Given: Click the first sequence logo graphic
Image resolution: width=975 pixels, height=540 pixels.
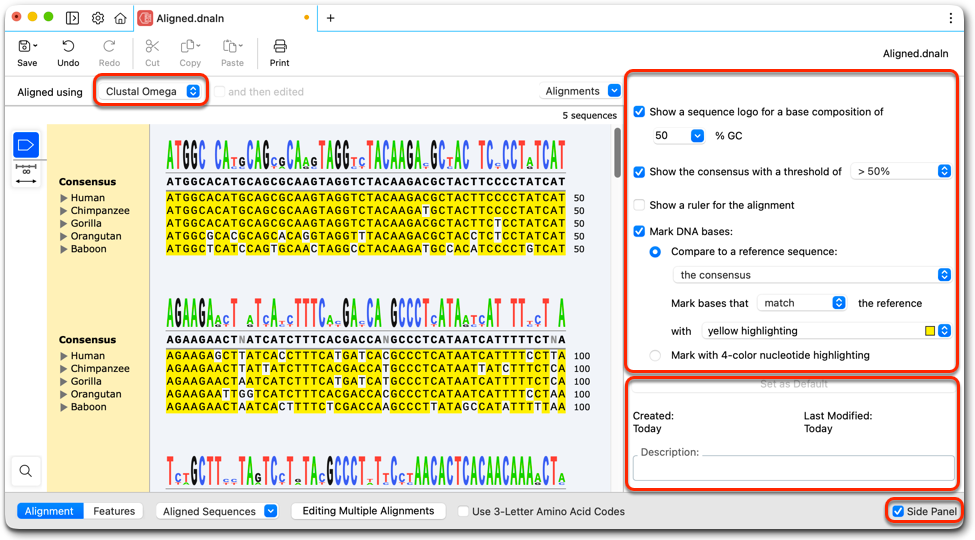Looking at the screenshot, I should [x=366, y=155].
